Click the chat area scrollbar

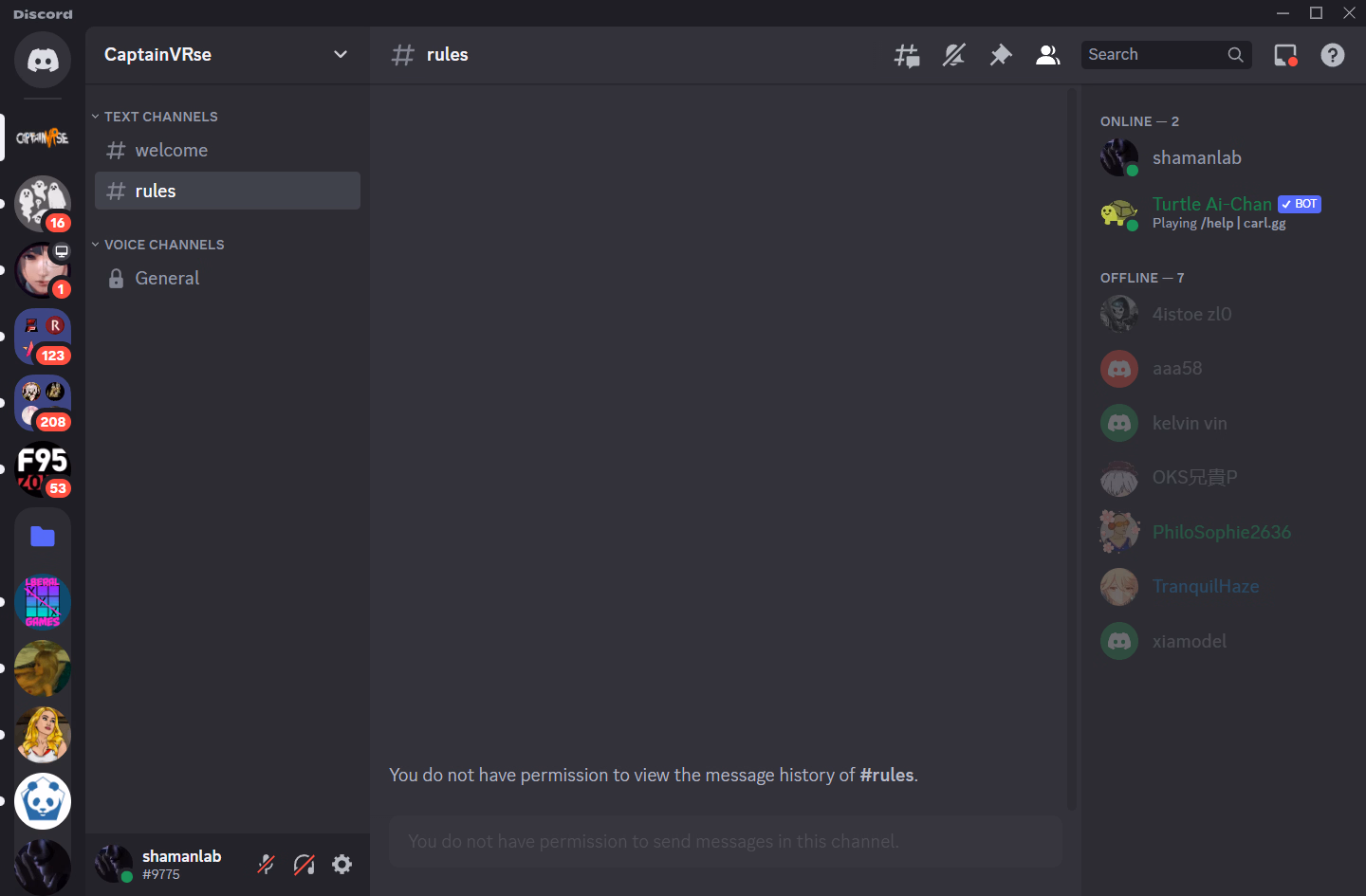[1072, 448]
